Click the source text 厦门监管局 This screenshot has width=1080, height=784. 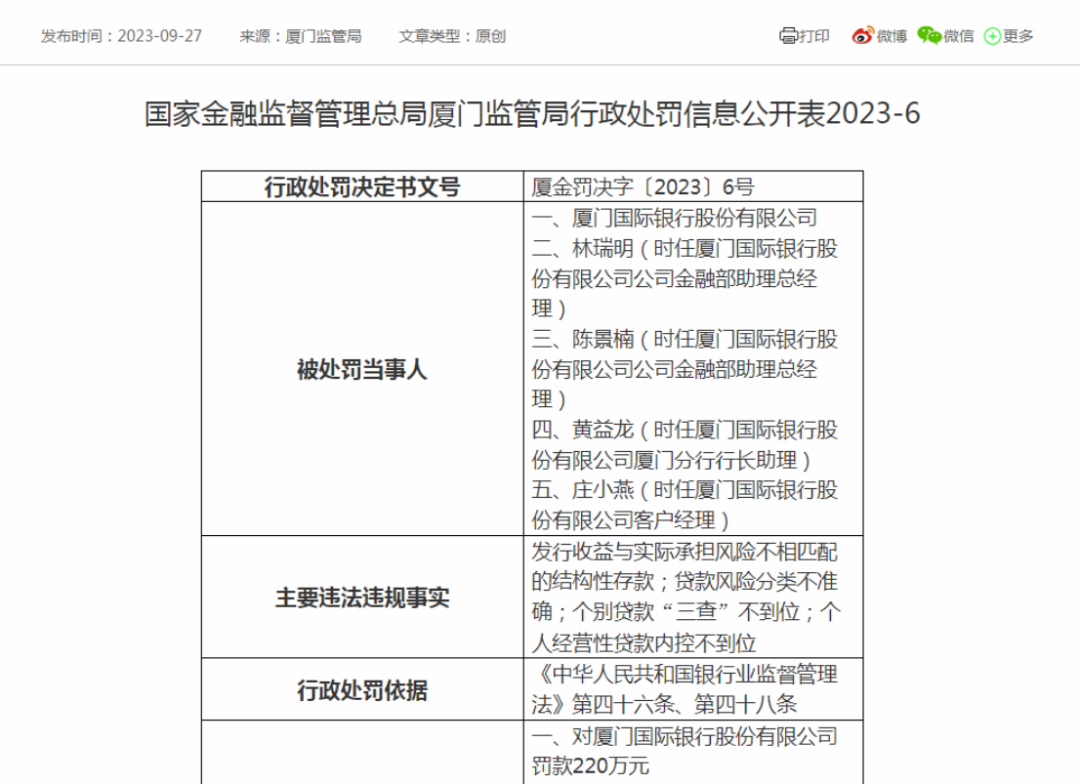(323, 36)
